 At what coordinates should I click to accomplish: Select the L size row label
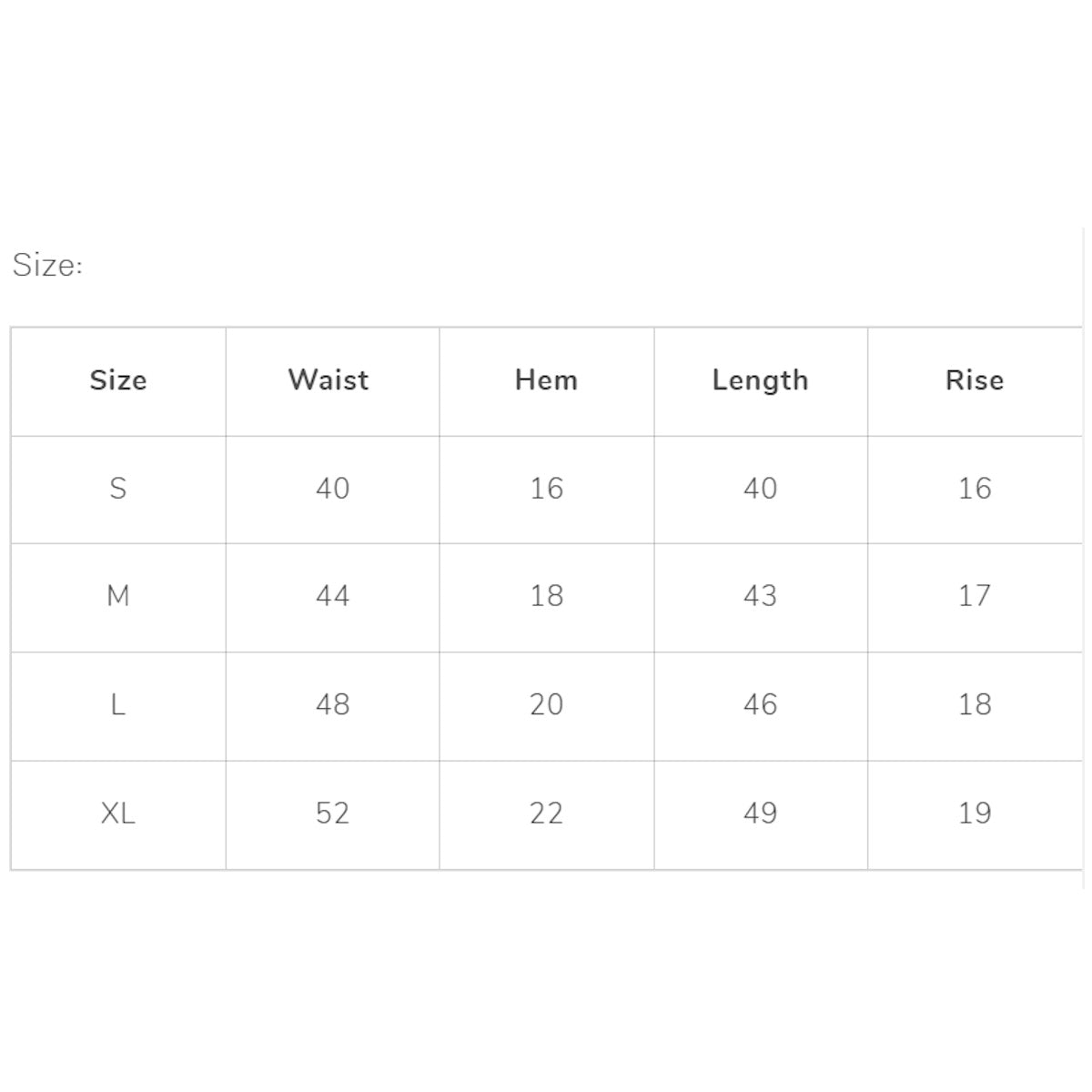tap(118, 704)
